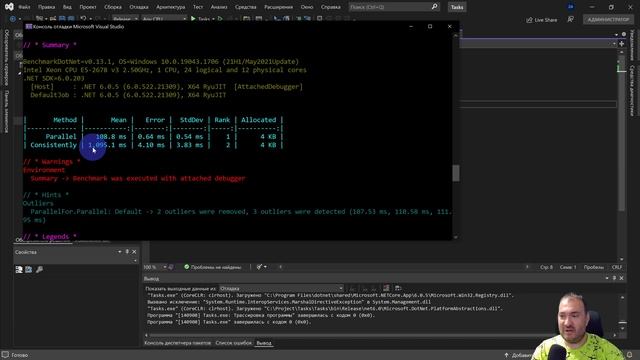
Task: Click the Стр: 8 line indicator
Action: point(546,267)
